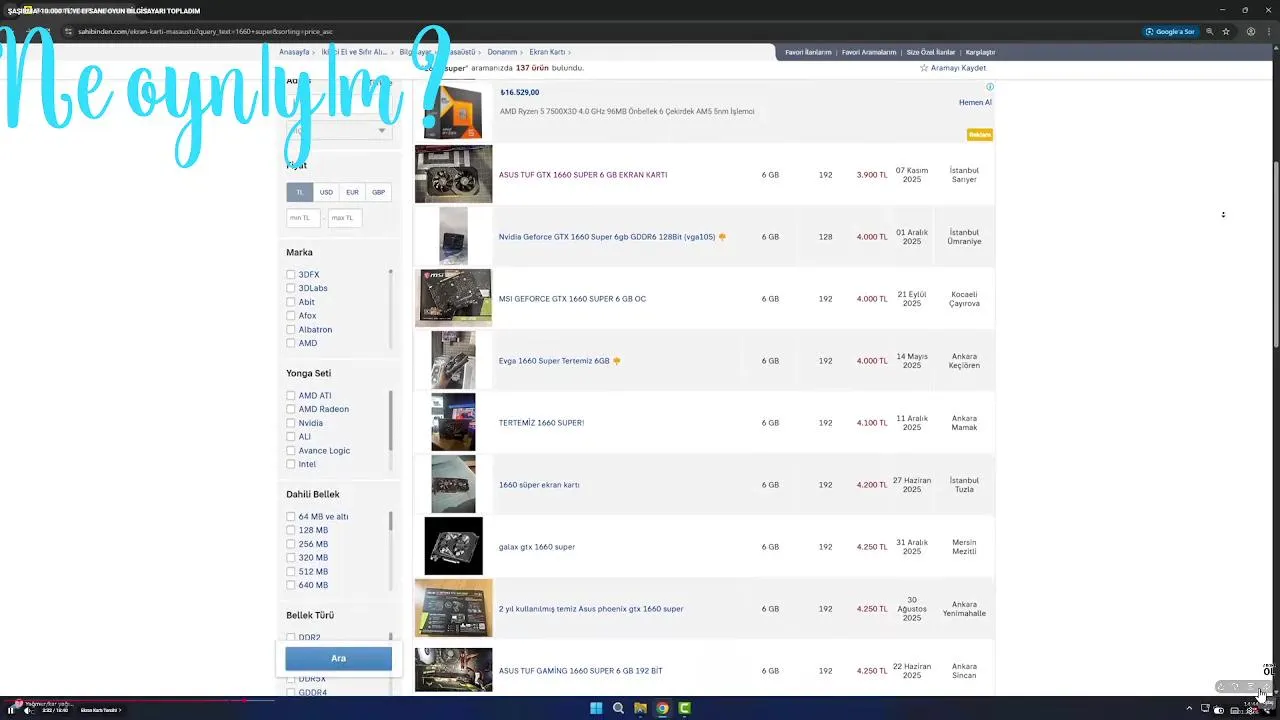
Task: Enable the Nvidia chipset checkbox
Action: (x=291, y=423)
